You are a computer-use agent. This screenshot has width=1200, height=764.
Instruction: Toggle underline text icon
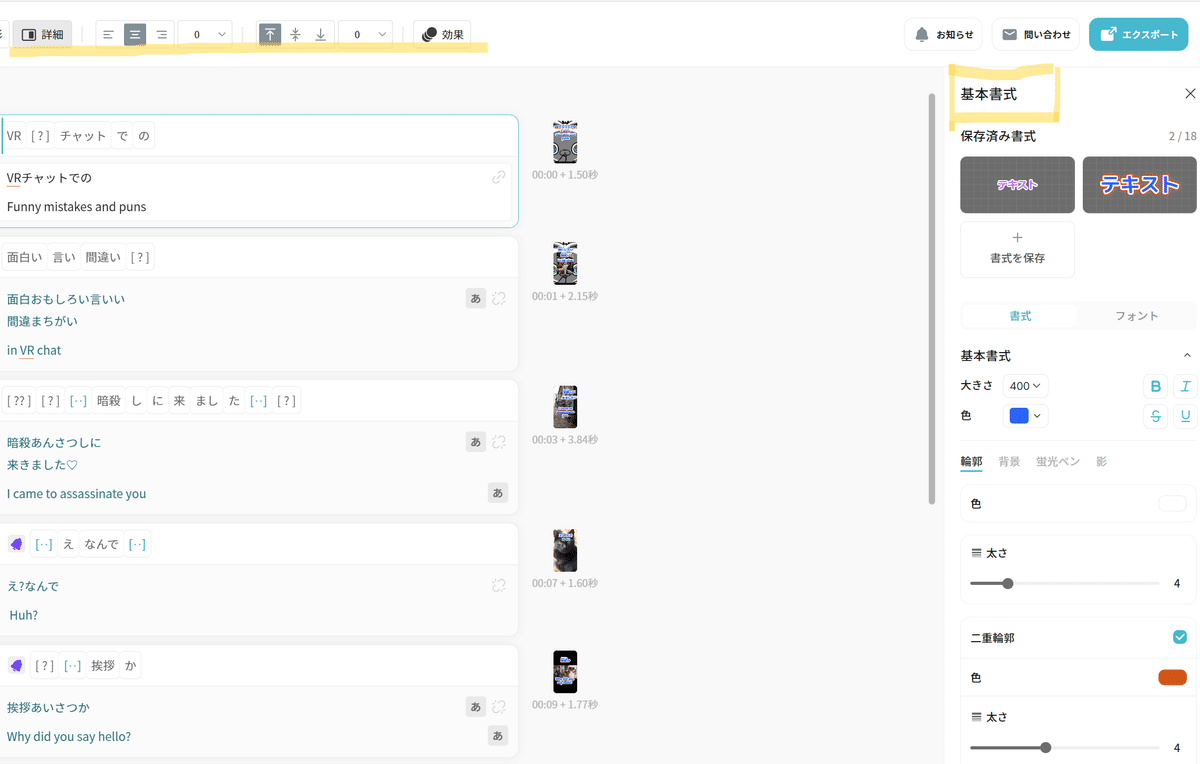(1185, 416)
